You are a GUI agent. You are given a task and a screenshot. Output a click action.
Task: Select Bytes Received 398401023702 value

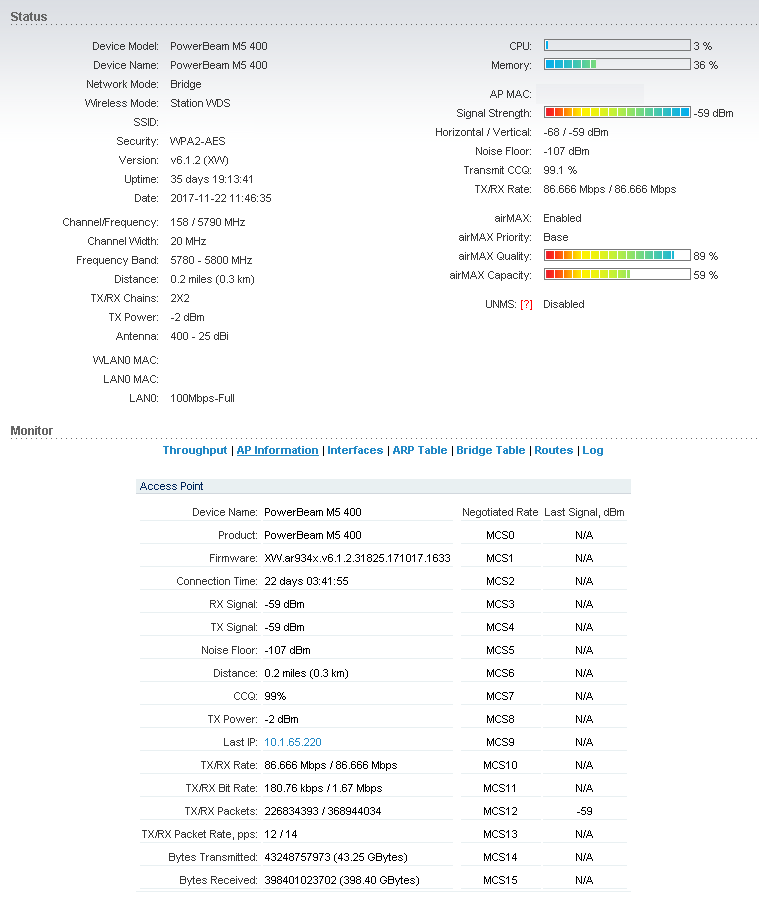341,880
